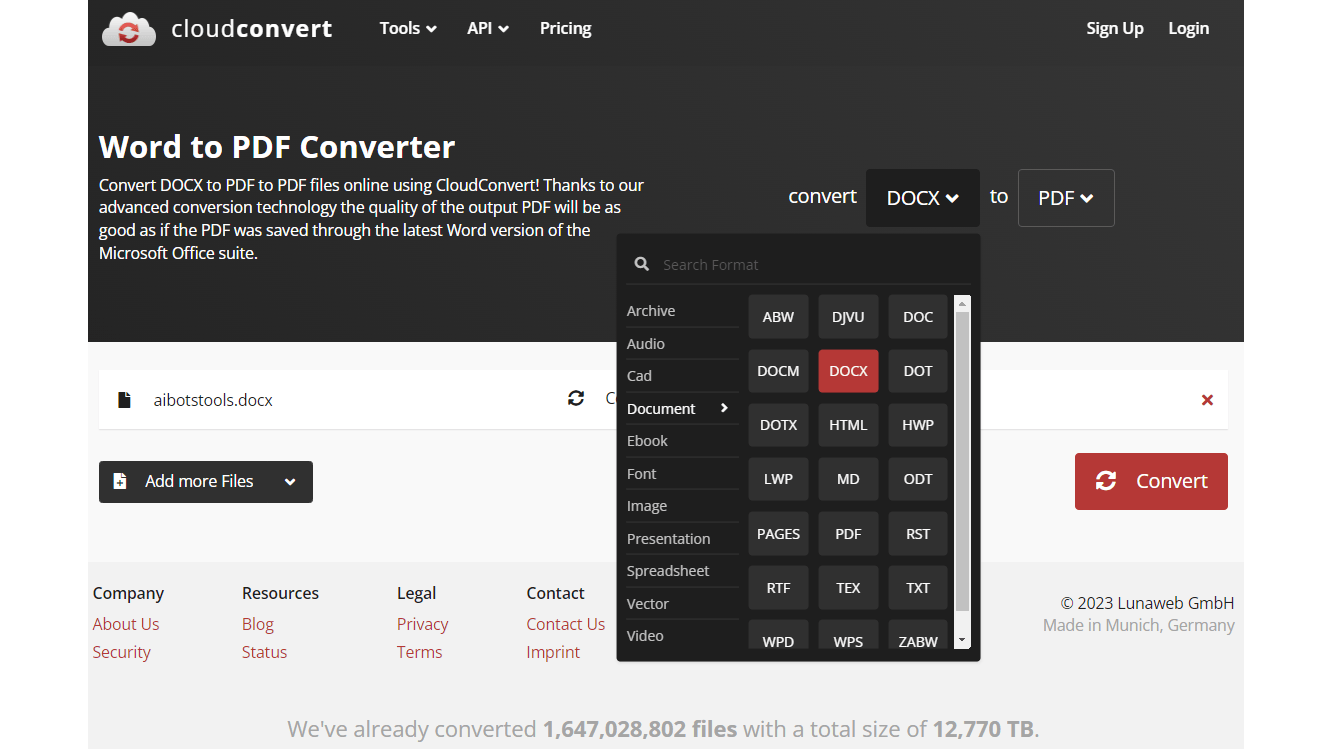
Task: Choose the RST format button
Action: click(918, 534)
